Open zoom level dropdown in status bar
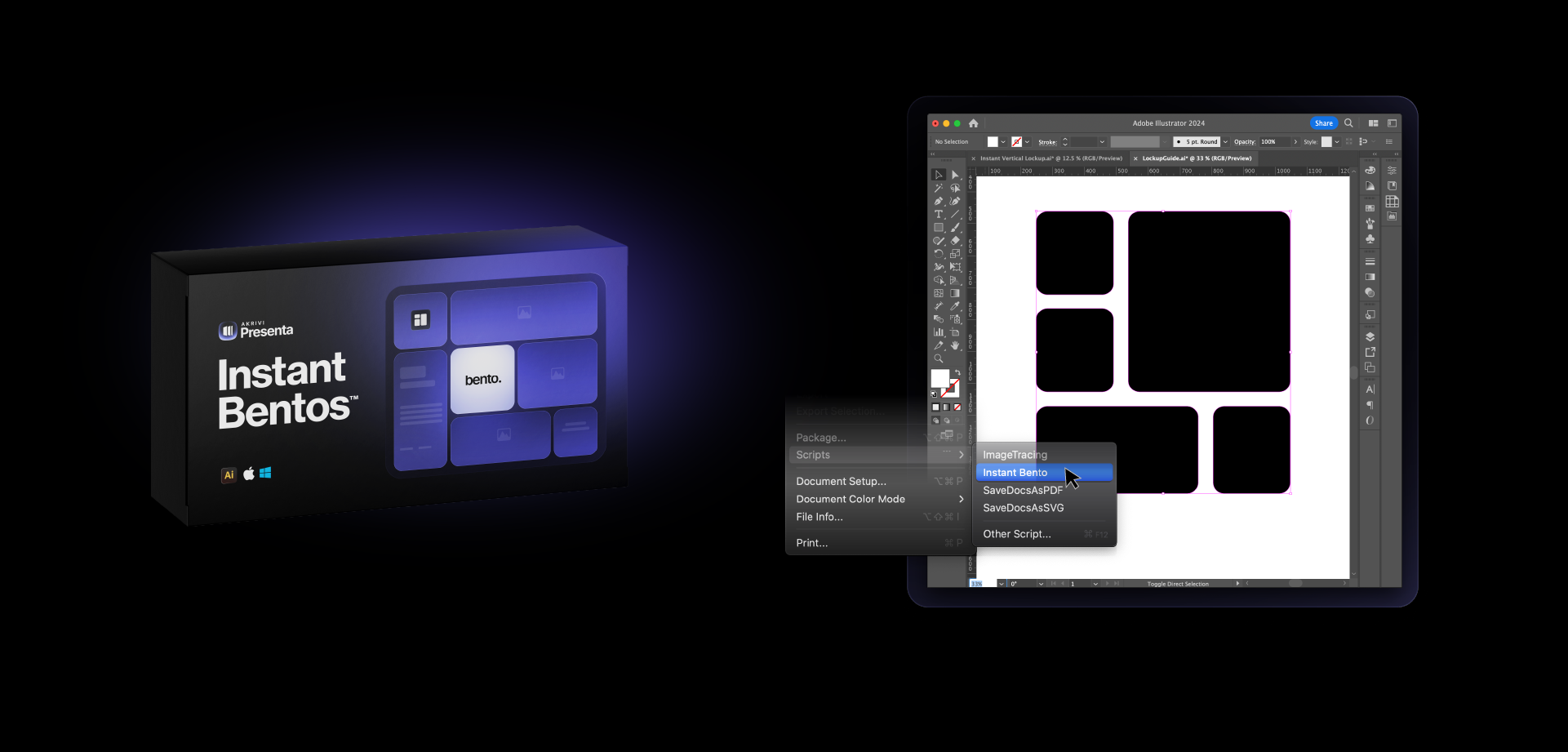Screen dimensions: 1568x752 click(1002, 584)
